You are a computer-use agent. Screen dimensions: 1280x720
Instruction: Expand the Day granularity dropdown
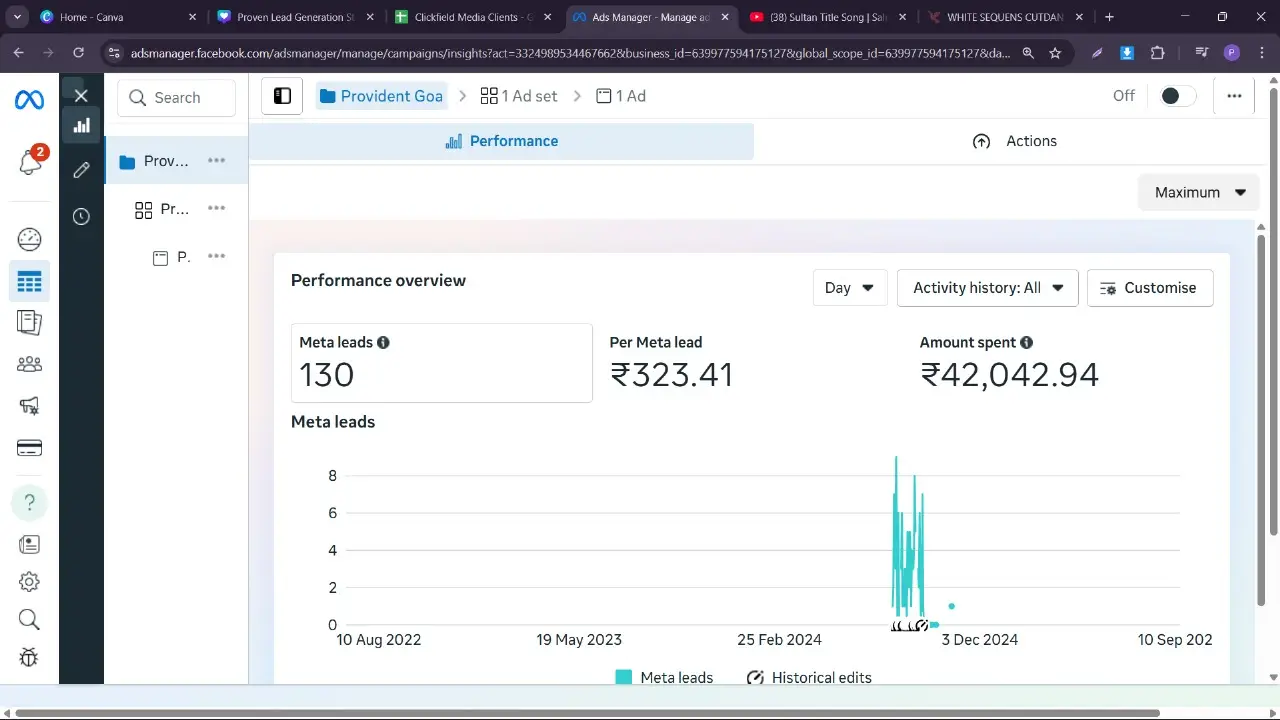tap(849, 288)
